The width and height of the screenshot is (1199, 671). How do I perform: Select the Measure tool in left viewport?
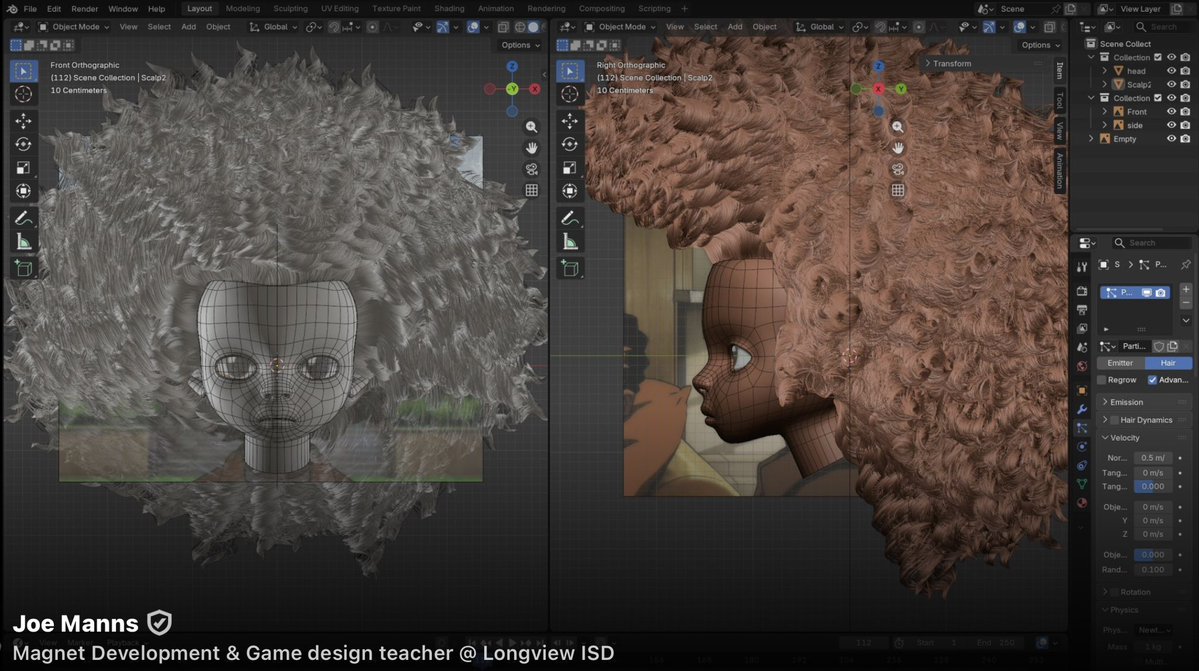(23, 241)
